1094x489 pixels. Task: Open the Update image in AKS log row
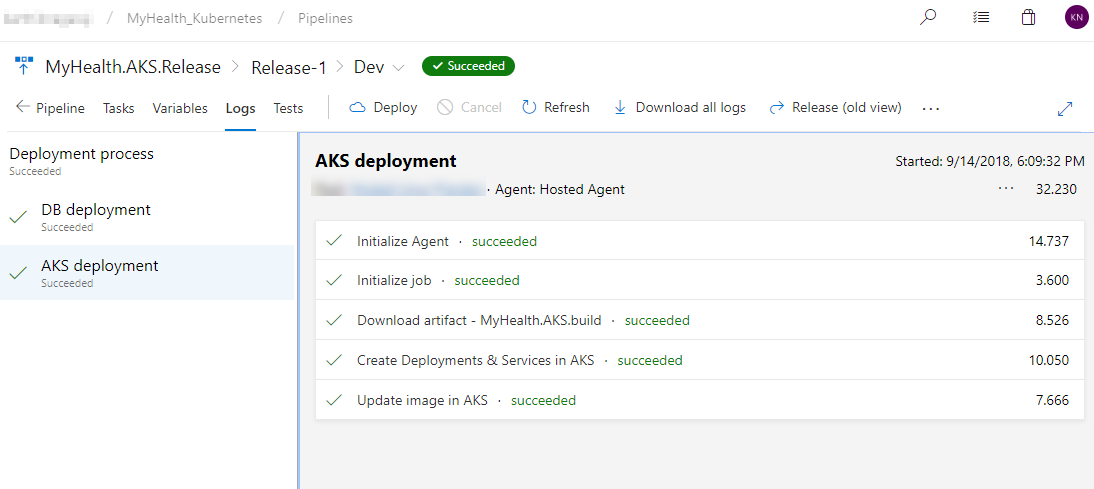(700, 400)
